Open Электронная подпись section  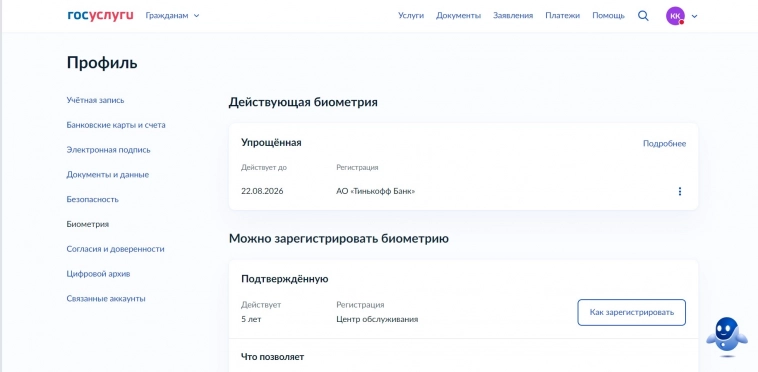[x=108, y=150]
